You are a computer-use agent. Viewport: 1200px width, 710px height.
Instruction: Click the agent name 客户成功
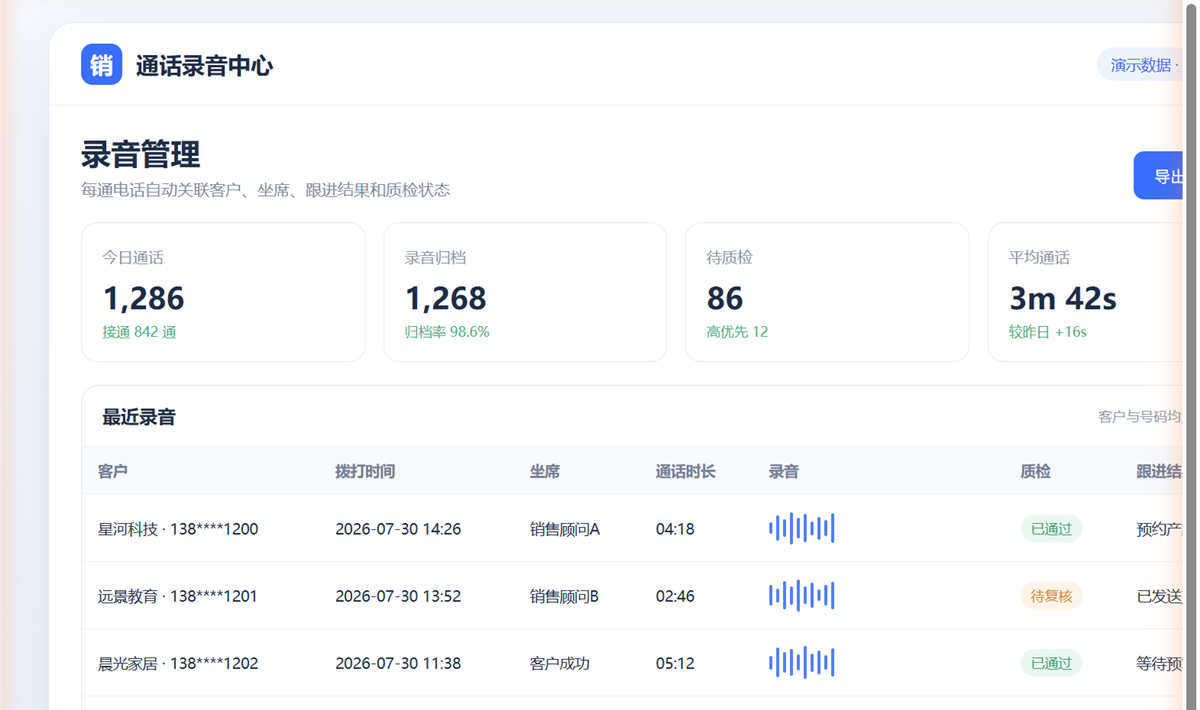560,663
